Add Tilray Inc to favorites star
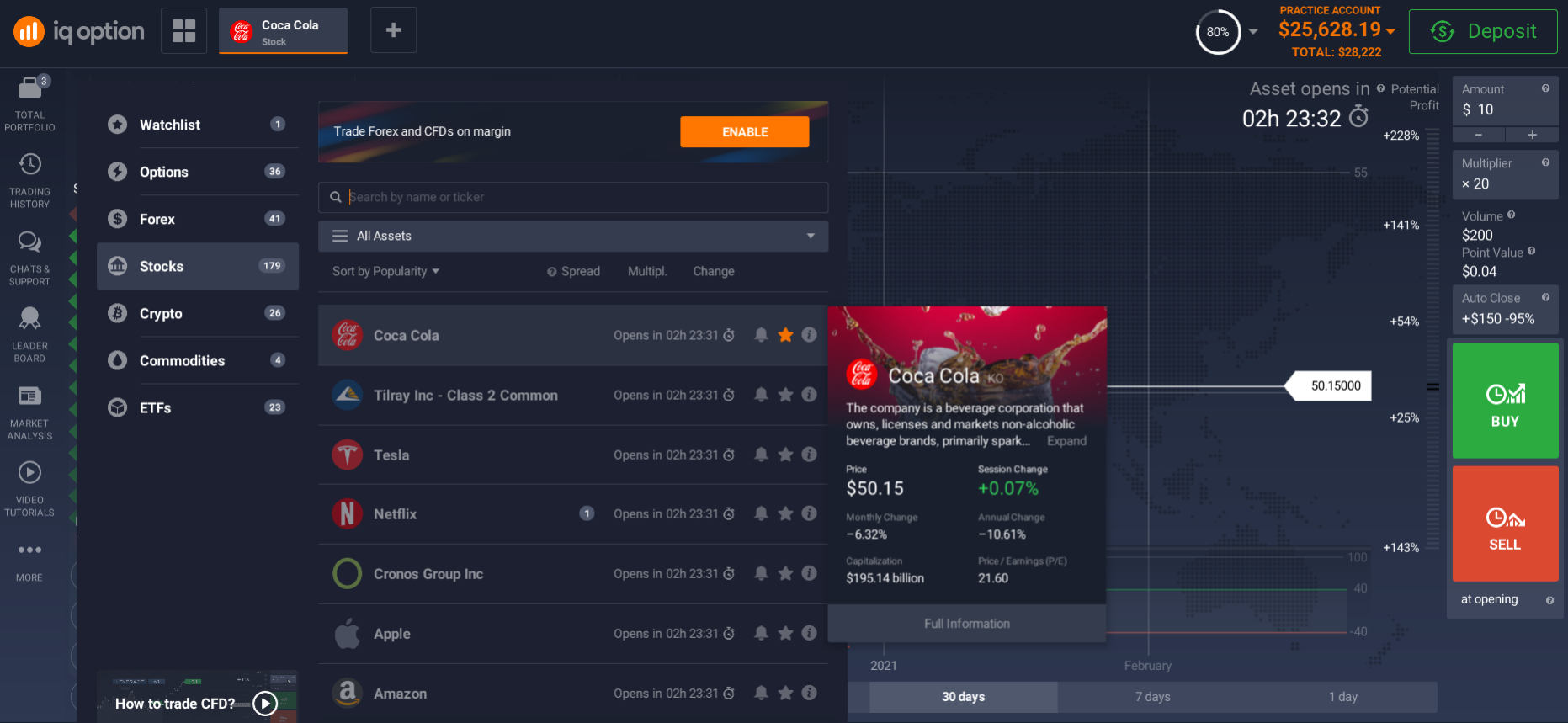This screenshot has height=723, width=1568. [785, 395]
